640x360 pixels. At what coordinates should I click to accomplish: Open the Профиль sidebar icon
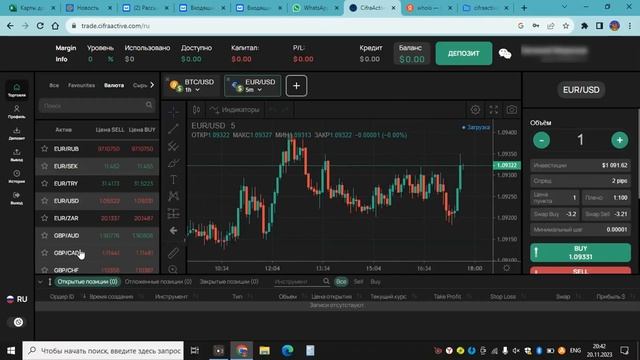(x=17, y=111)
